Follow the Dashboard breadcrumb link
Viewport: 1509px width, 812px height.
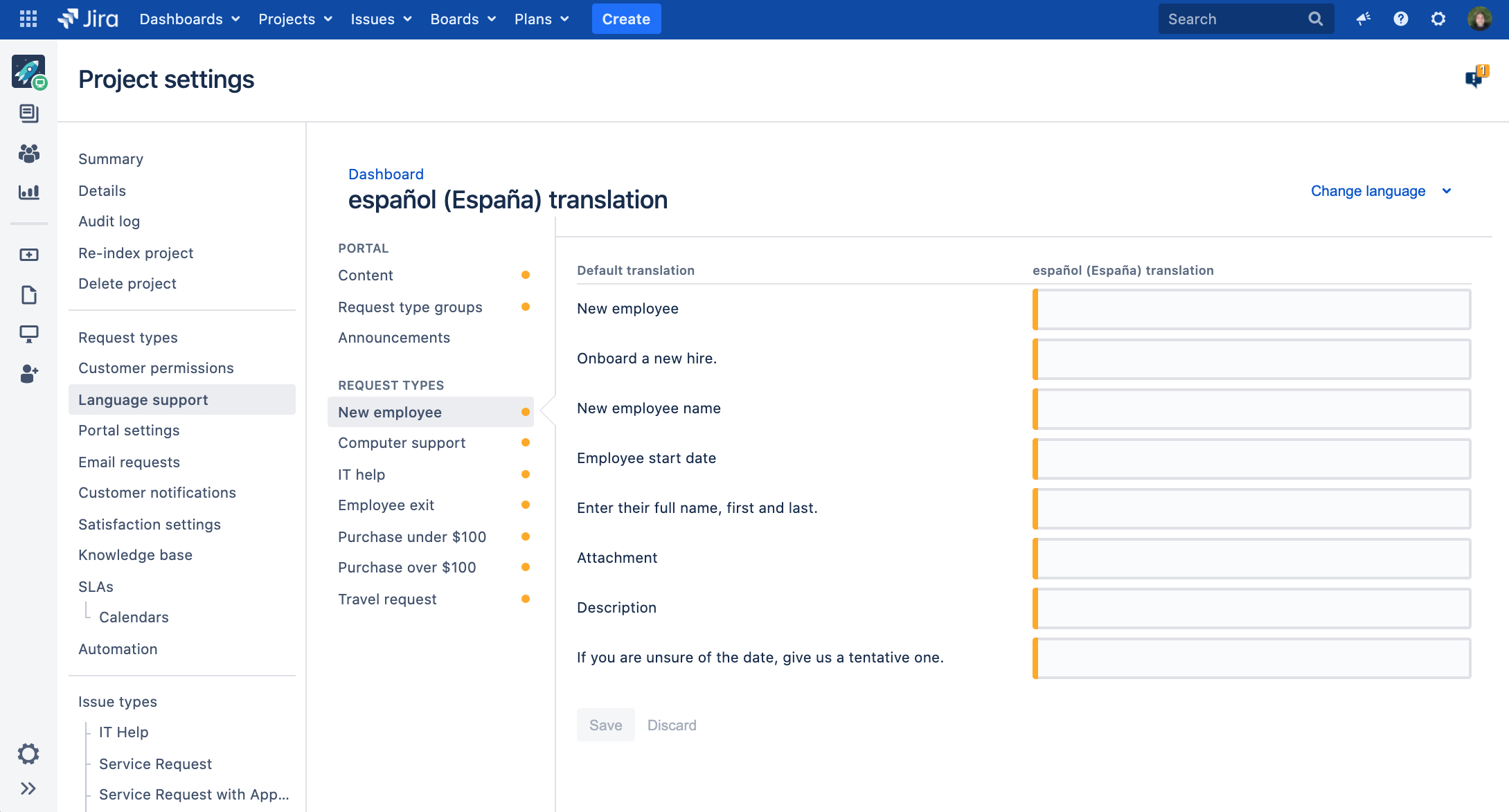(386, 174)
